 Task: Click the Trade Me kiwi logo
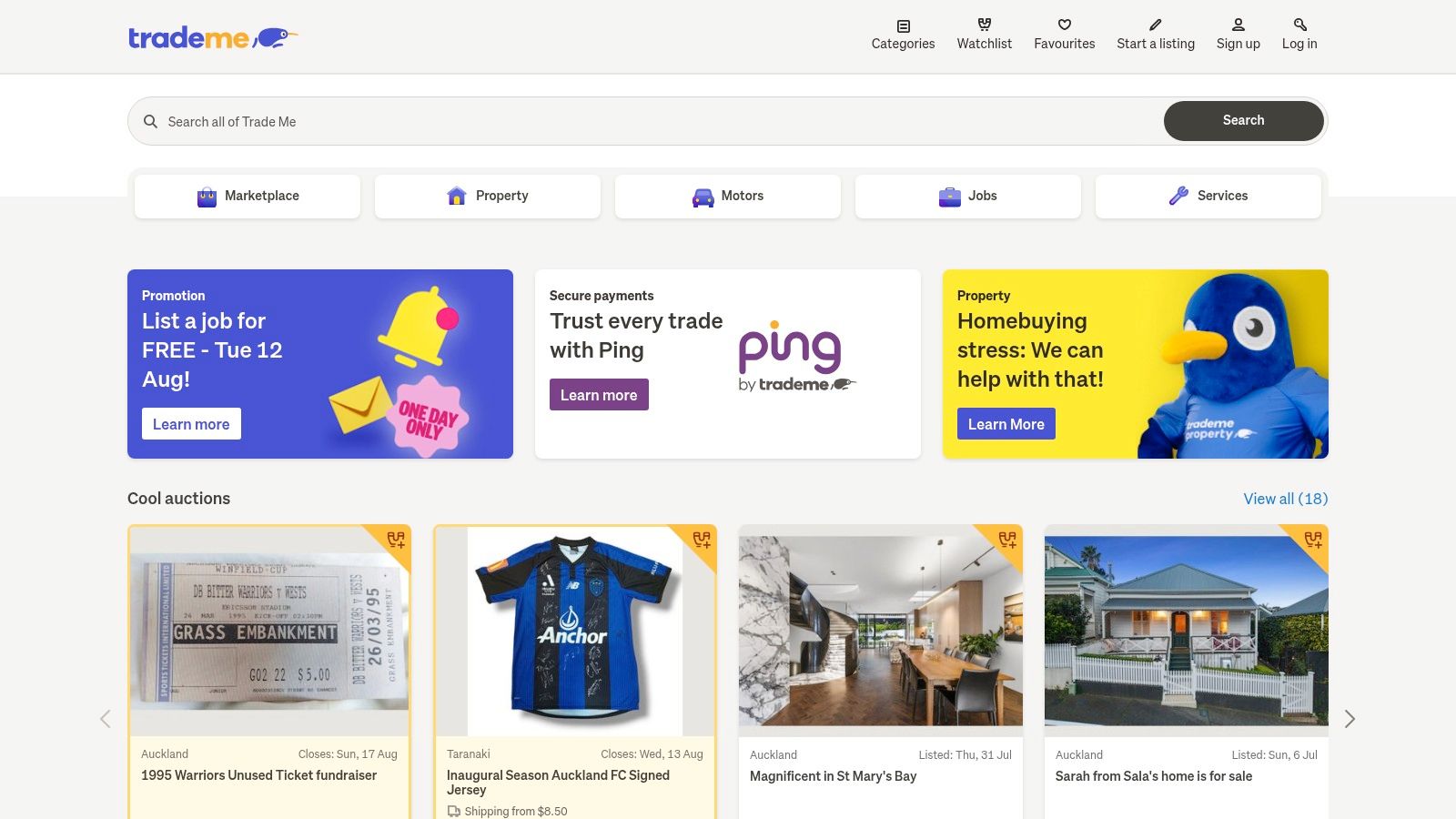click(x=213, y=38)
